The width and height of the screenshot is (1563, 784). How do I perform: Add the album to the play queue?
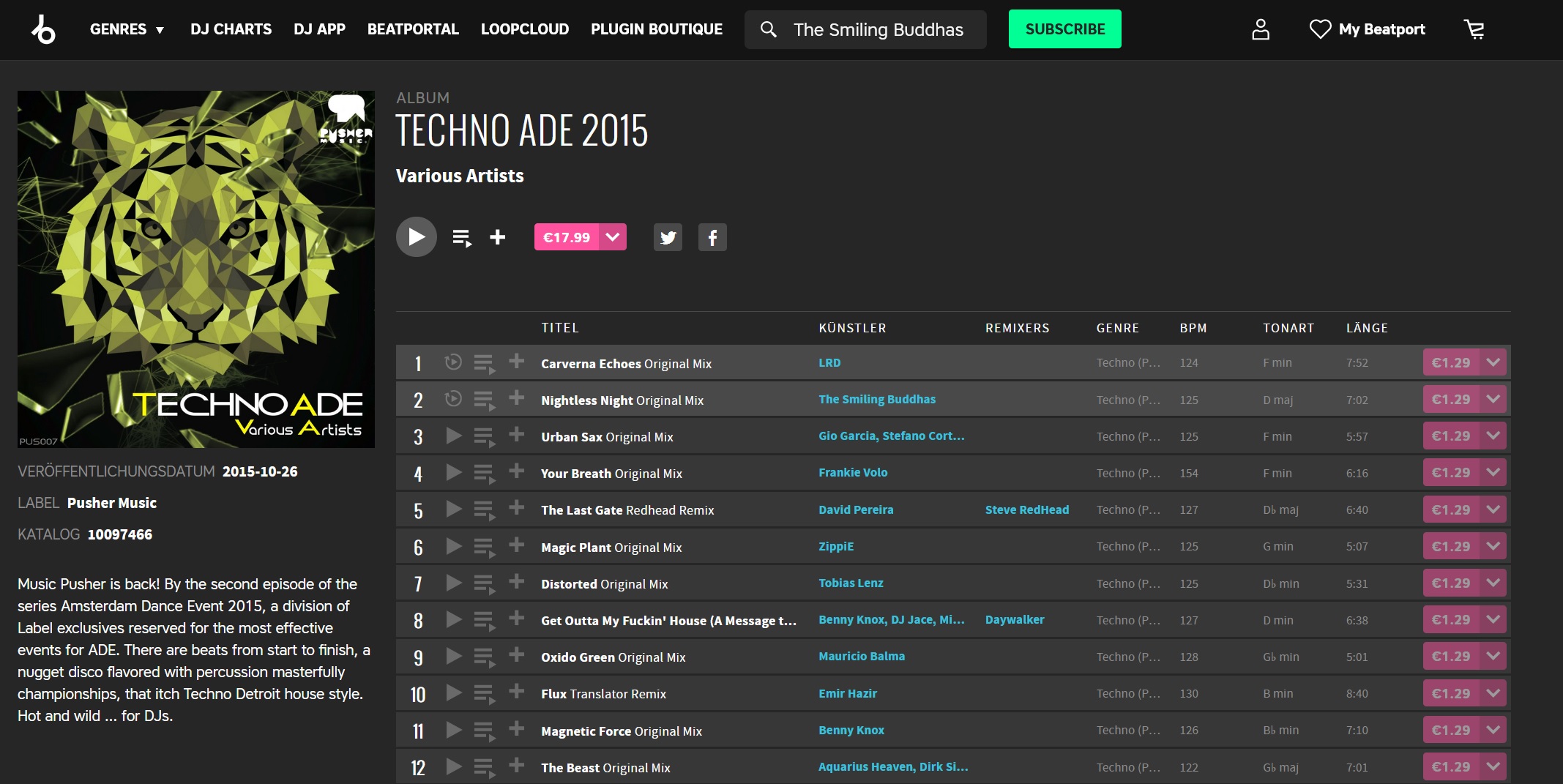(461, 238)
